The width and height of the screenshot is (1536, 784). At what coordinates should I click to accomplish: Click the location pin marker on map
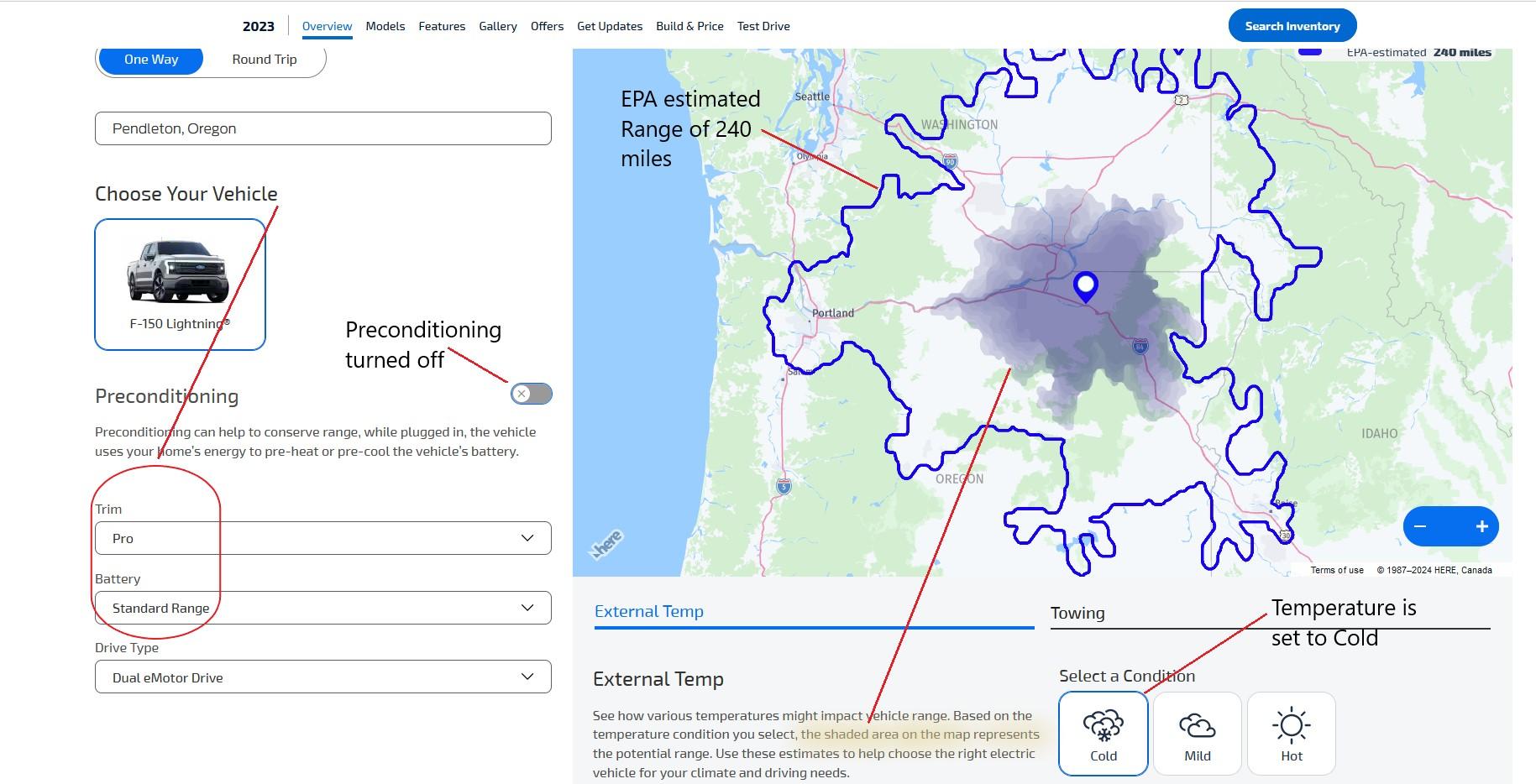(x=1086, y=287)
